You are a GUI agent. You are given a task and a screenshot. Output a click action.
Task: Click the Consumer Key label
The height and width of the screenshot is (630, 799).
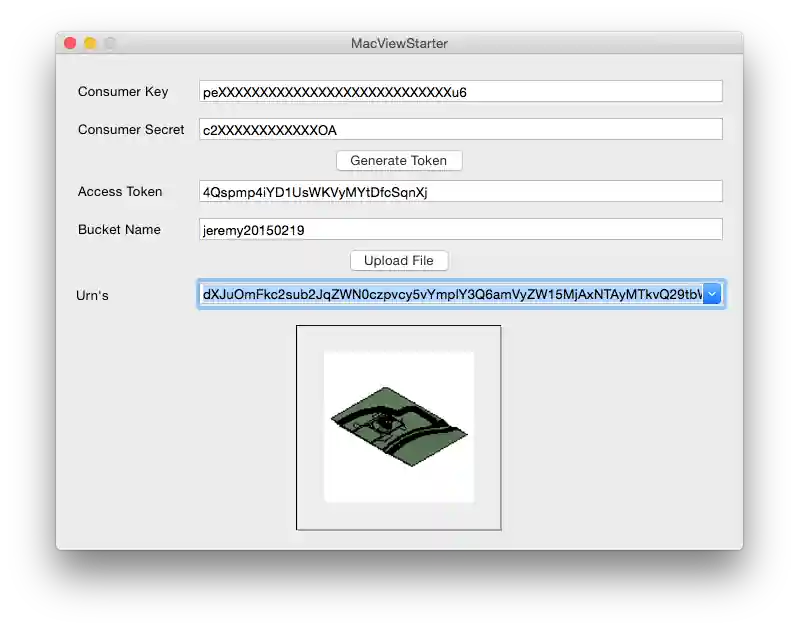(x=123, y=92)
